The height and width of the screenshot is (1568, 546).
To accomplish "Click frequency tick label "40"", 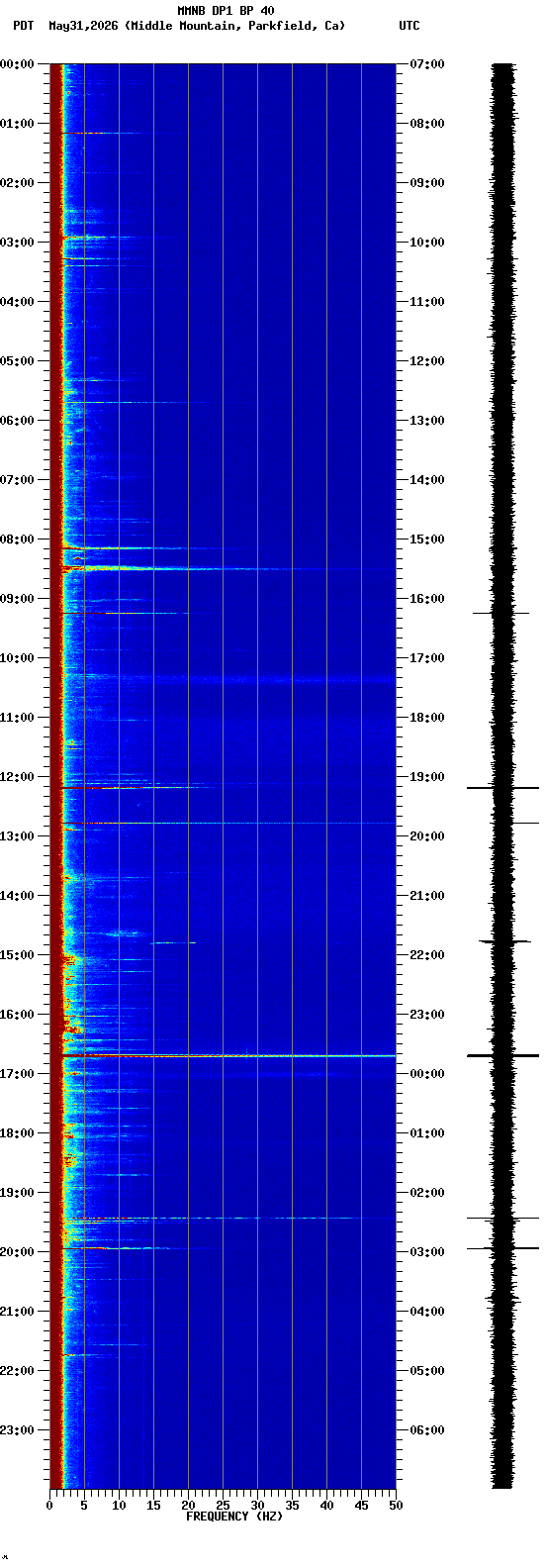I will (326, 1506).
